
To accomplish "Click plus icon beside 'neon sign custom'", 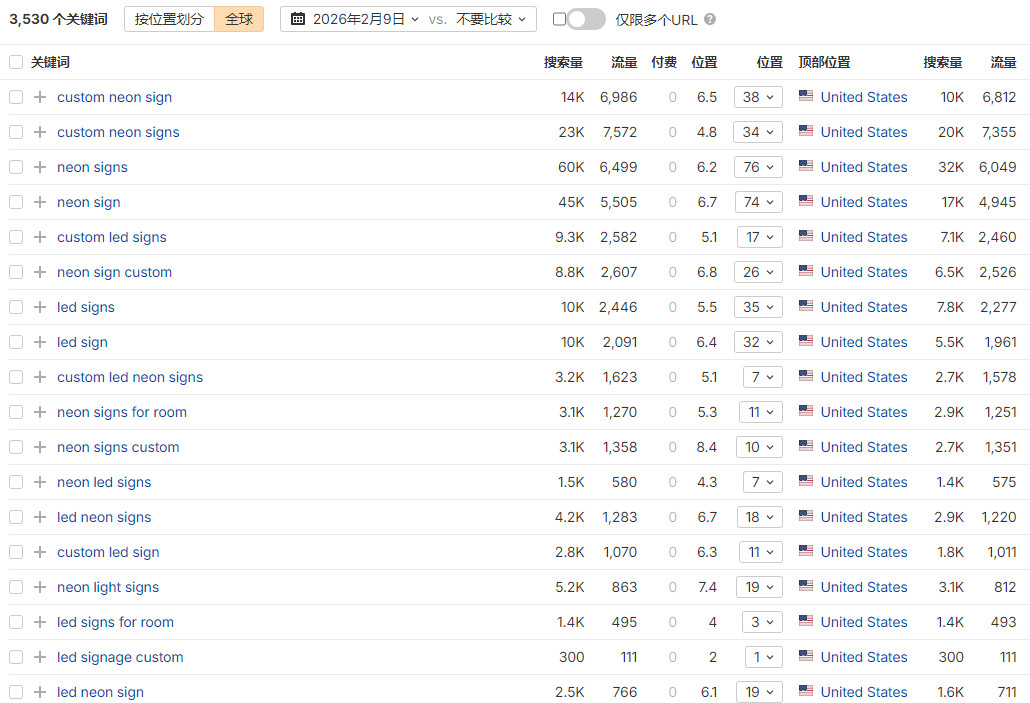I will (40, 272).
